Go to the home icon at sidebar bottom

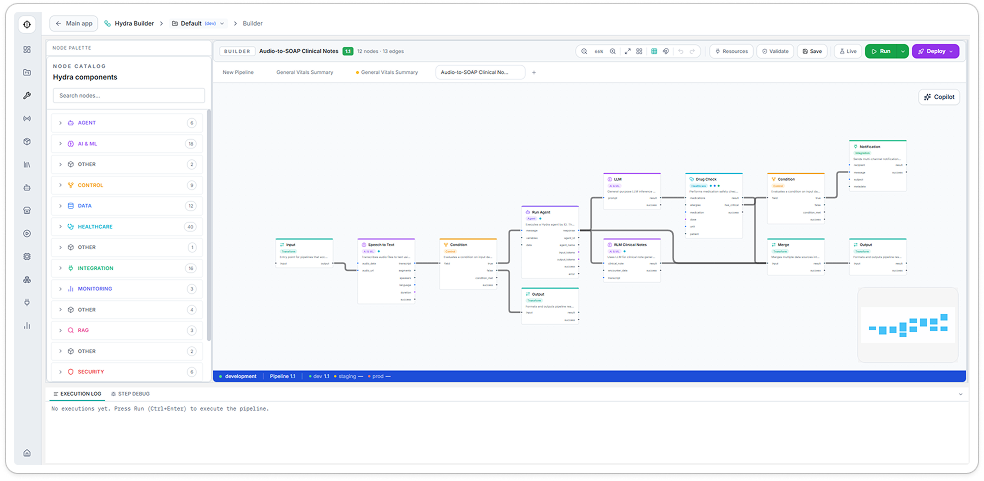[x=27, y=453]
